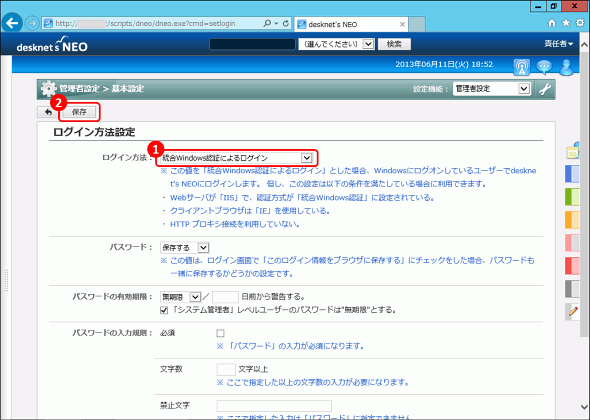Click the desknet's NEO logo
The width and height of the screenshot is (590, 420).
point(52,45)
